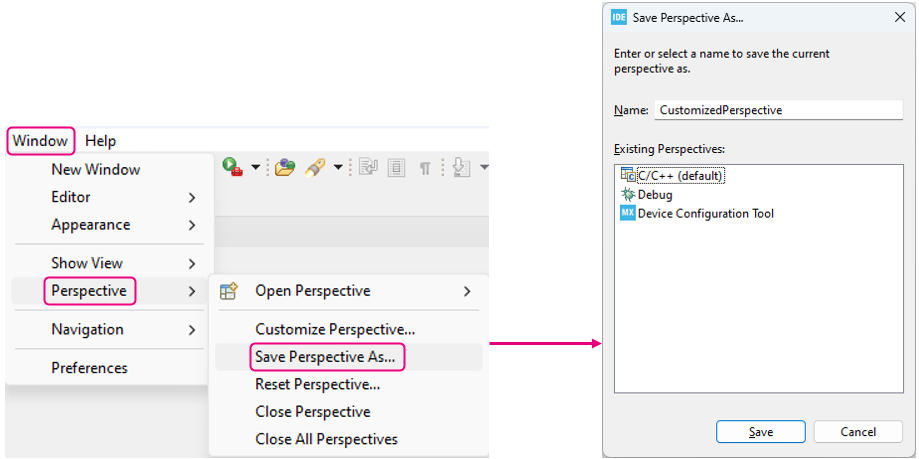Click the Open Type folder icon

click(x=284, y=168)
